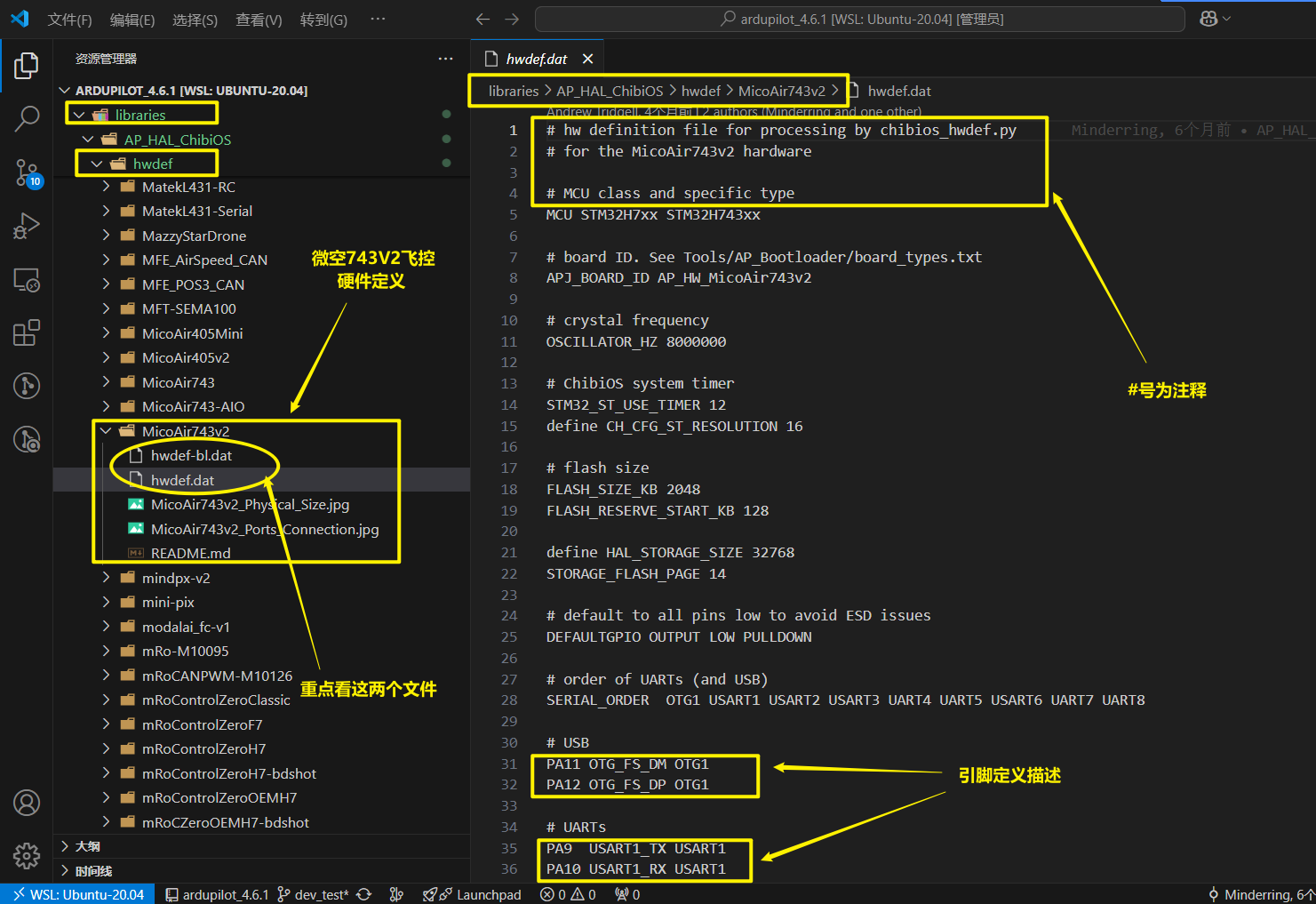Image resolution: width=1316 pixels, height=904 pixels.
Task: Switch branch via dev_test* in status bar
Action: 313,894
